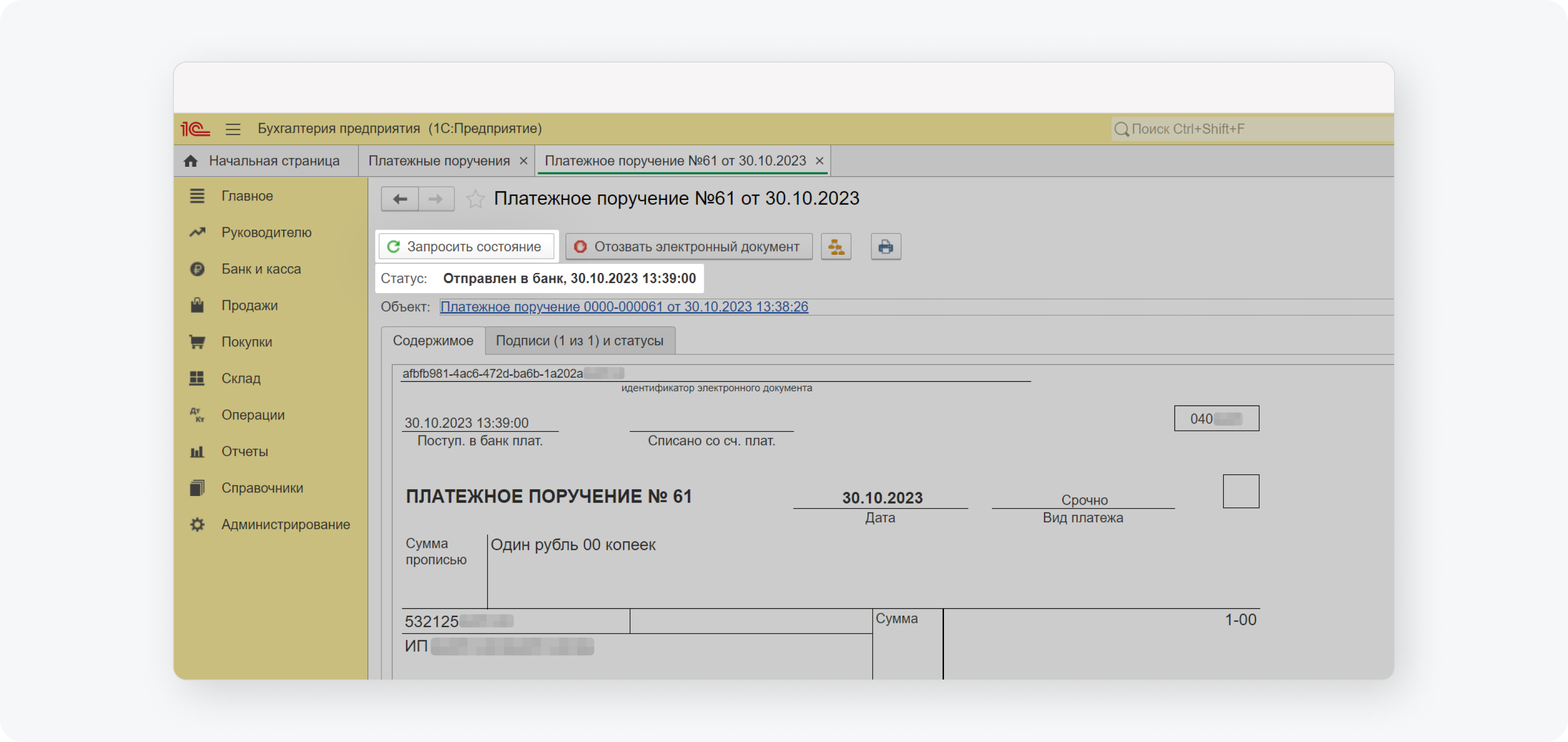Click the Администрирование gear icon
The width and height of the screenshot is (1568, 742).
pos(196,525)
